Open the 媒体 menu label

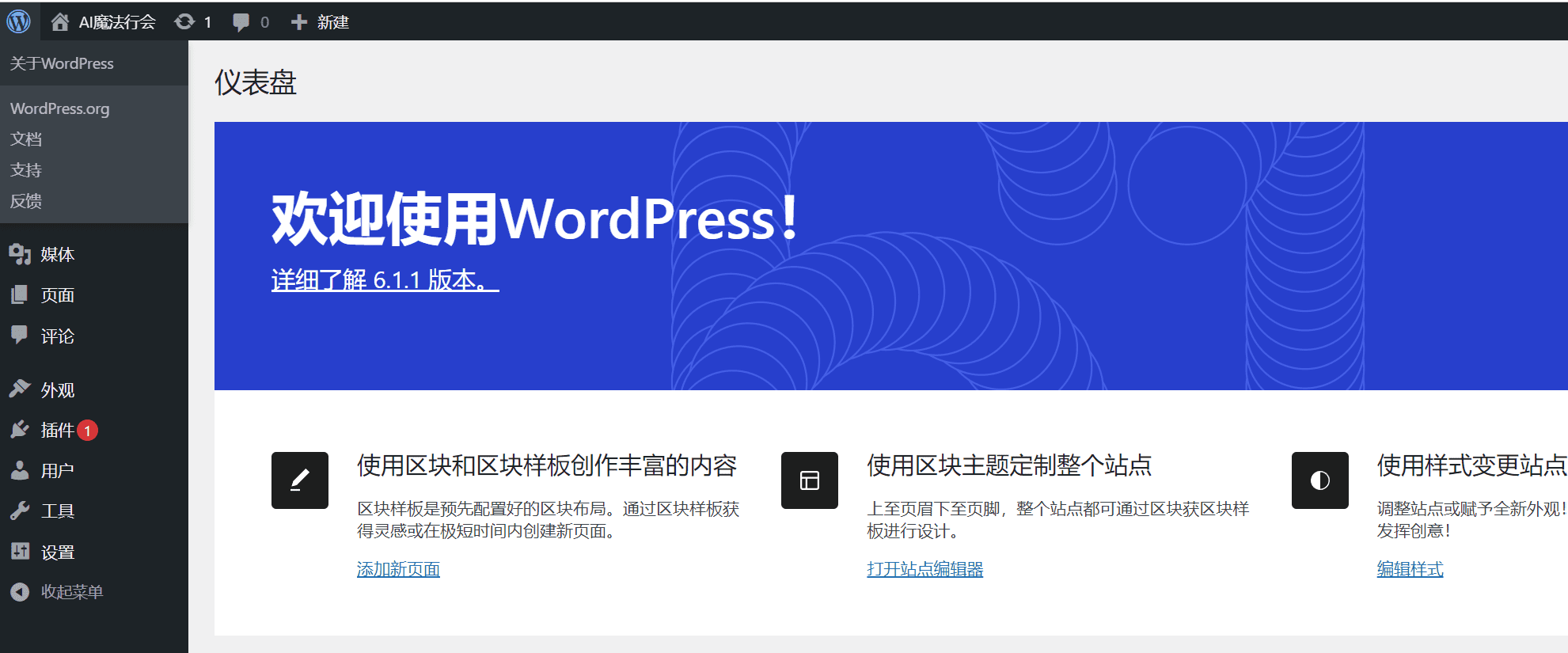58,254
